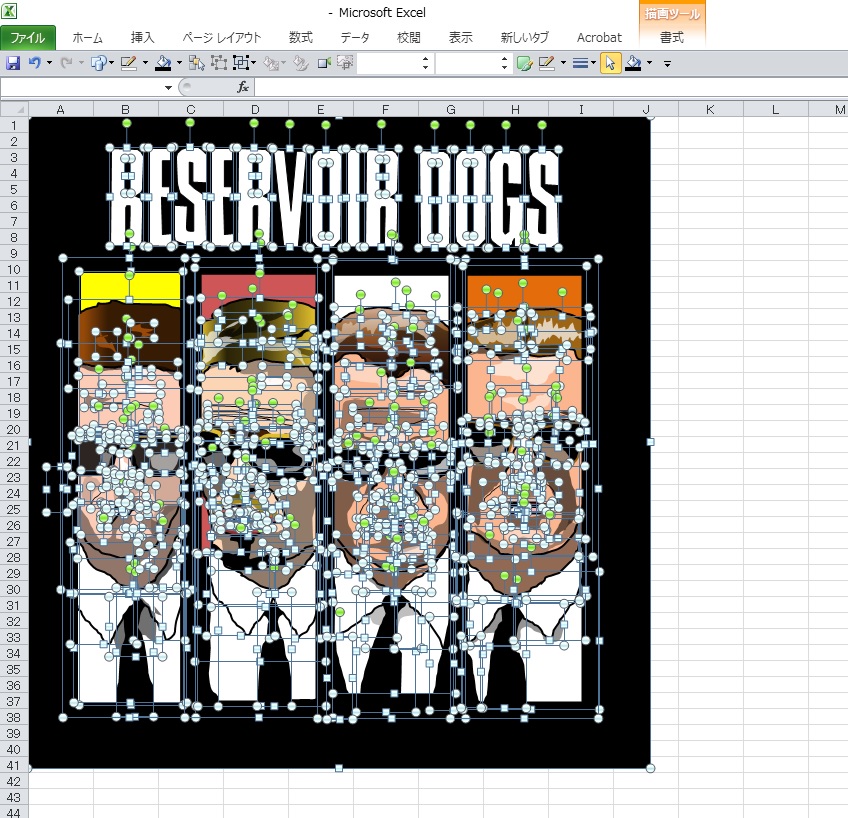Click inside the Name Box
The width and height of the screenshot is (848, 818).
[x=81, y=87]
